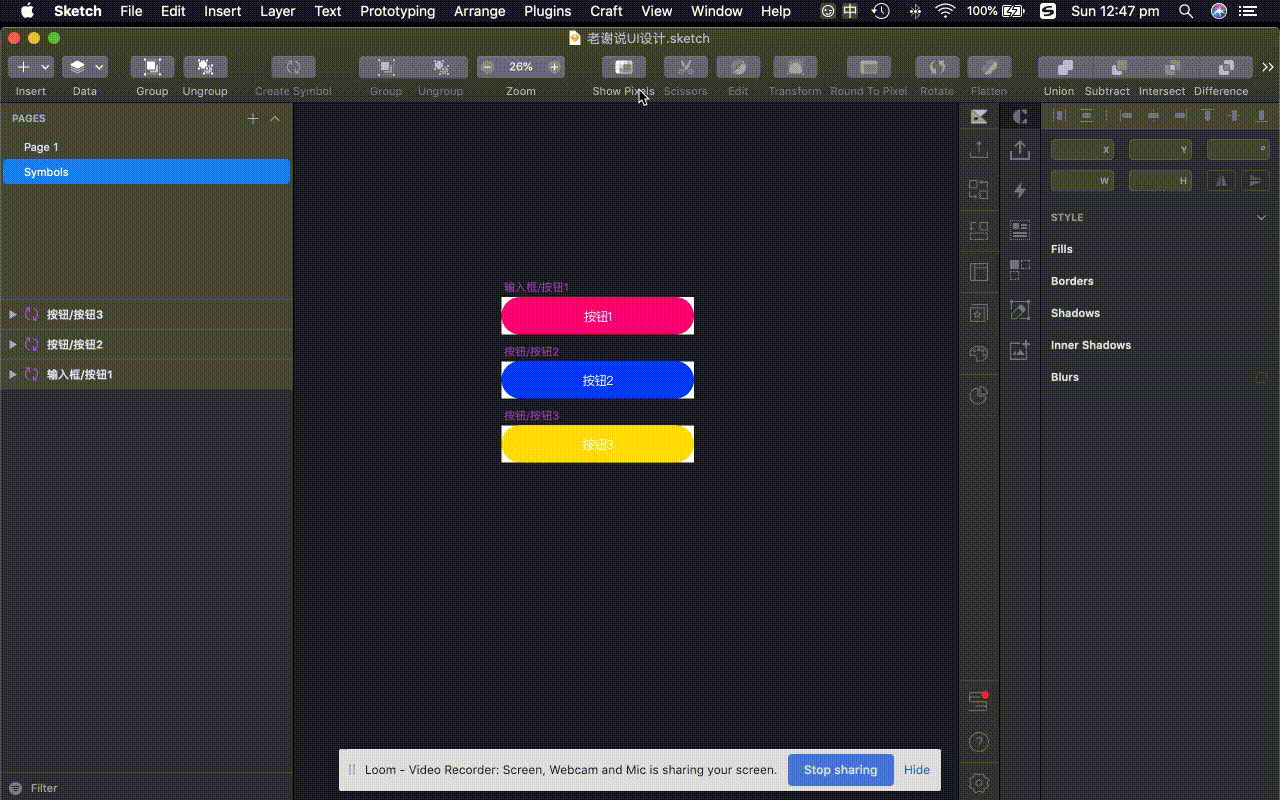Open the Plugins menu
This screenshot has height=800, width=1280.
[548, 11]
